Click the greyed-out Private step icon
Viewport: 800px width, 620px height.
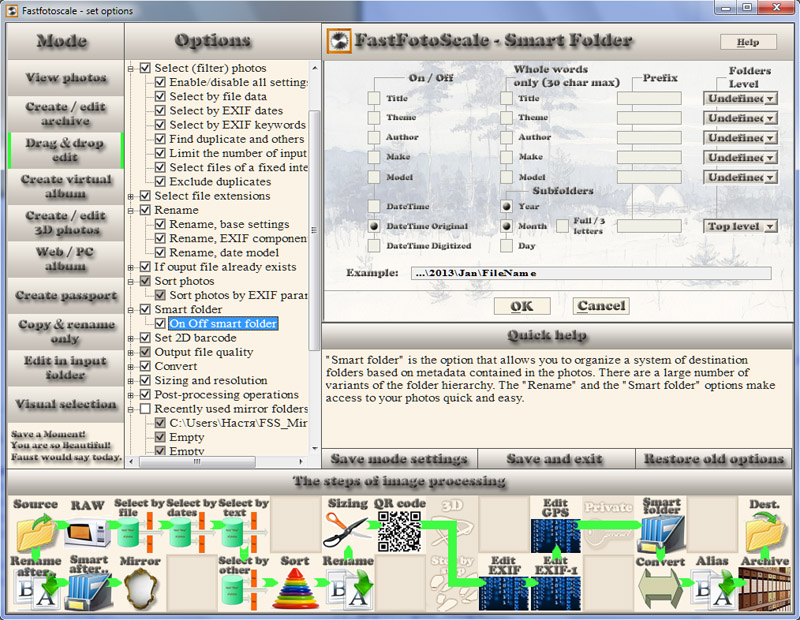(608, 526)
